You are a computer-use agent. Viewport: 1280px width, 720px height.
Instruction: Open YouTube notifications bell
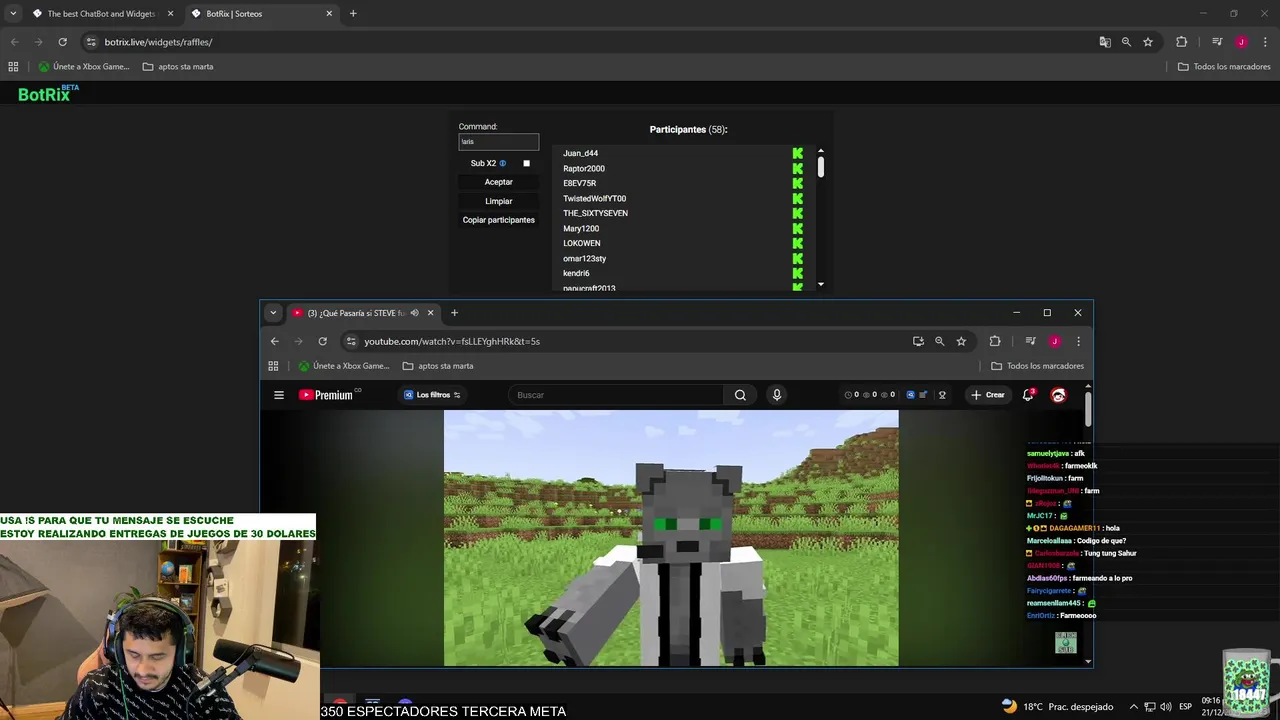1028,395
